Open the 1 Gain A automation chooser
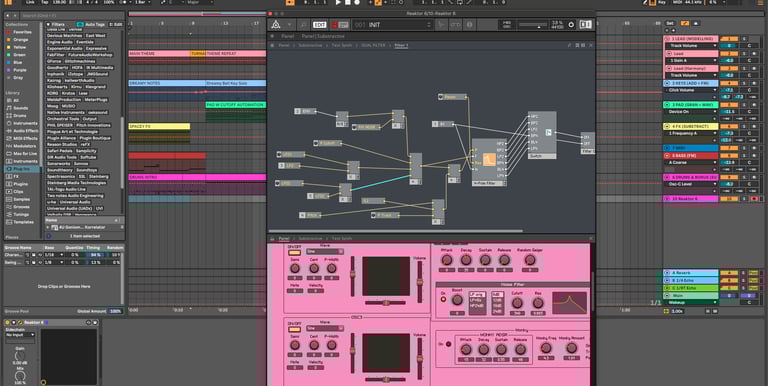The height and width of the screenshot is (386, 768). click(693, 60)
